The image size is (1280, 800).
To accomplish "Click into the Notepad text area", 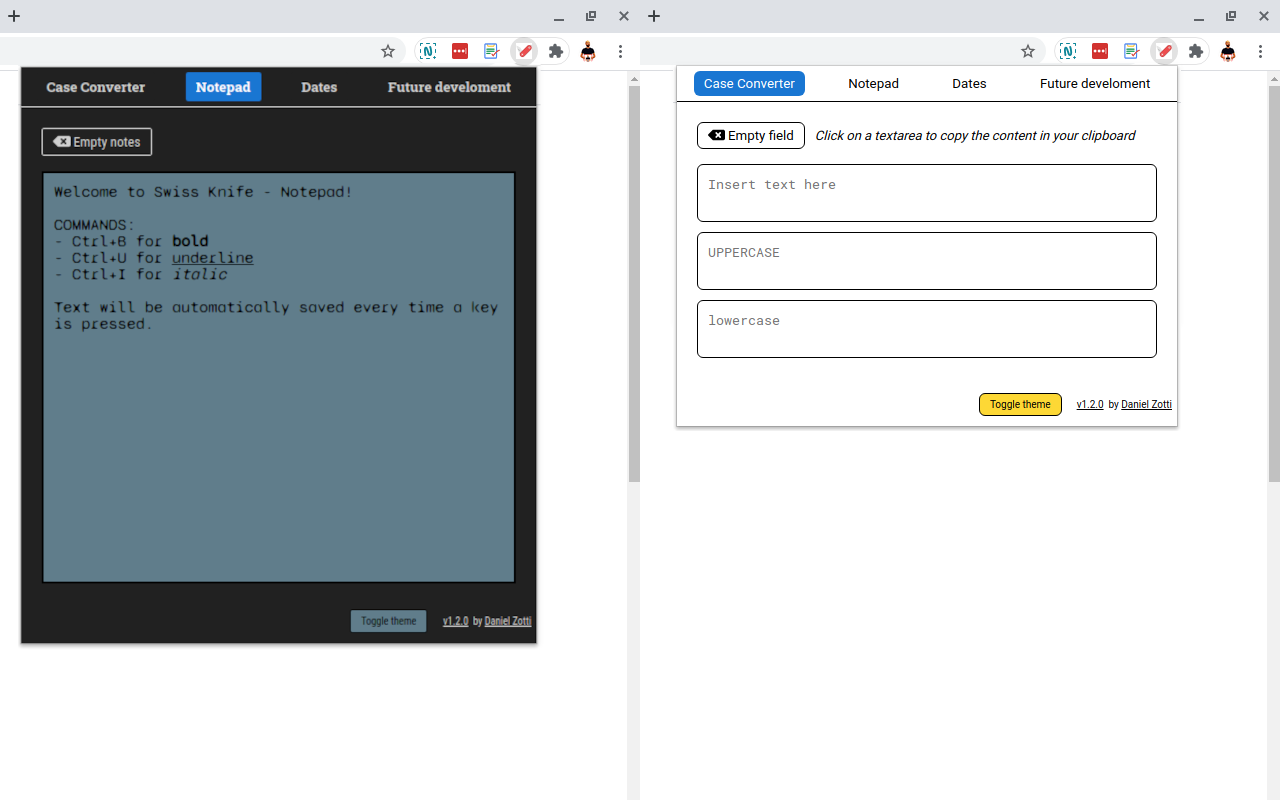I will pyautogui.click(x=279, y=377).
